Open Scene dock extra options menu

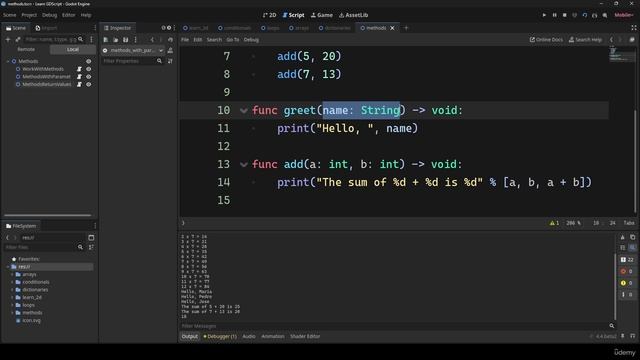(91, 40)
